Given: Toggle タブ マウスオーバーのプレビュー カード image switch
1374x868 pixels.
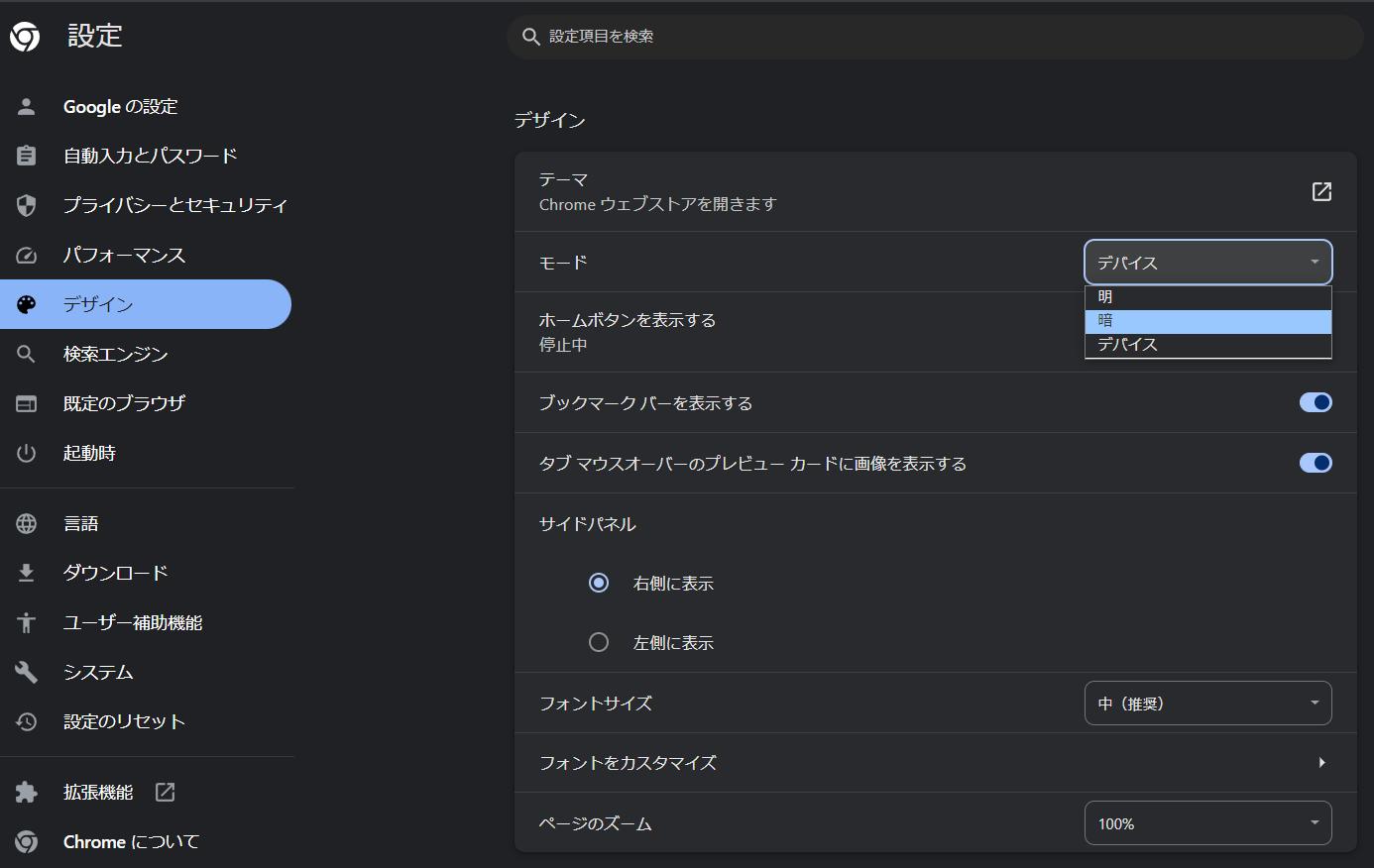Looking at the screenshot, I should [1316, 463].
